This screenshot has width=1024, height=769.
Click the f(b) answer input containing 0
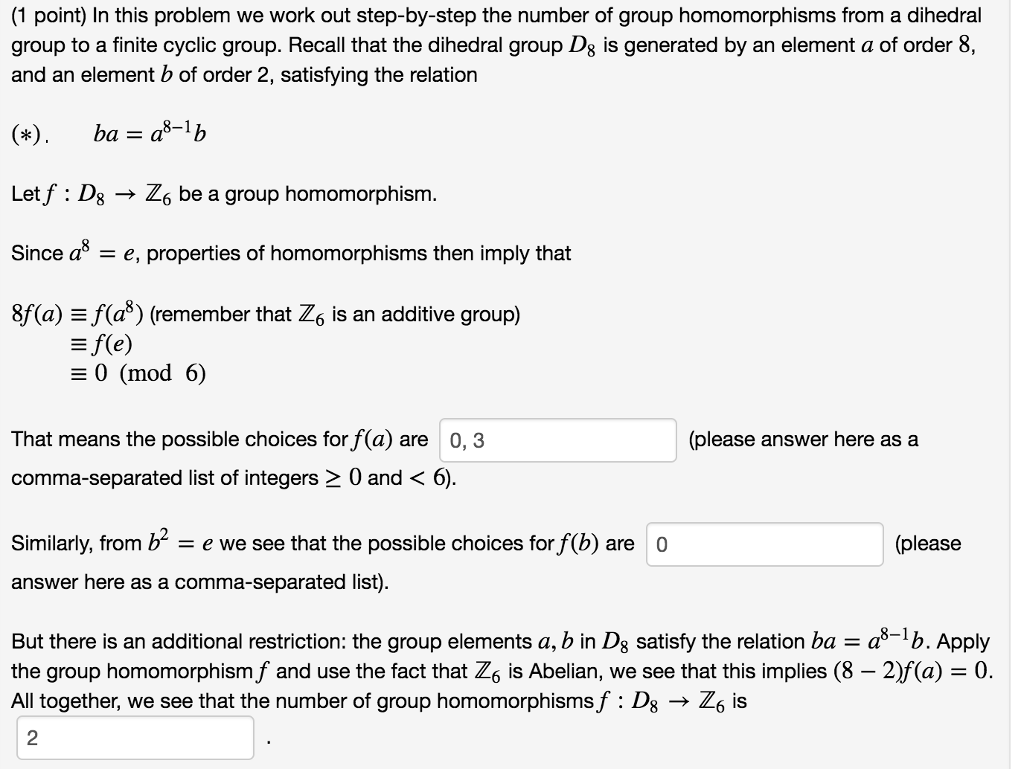click(x=765, y=543)
